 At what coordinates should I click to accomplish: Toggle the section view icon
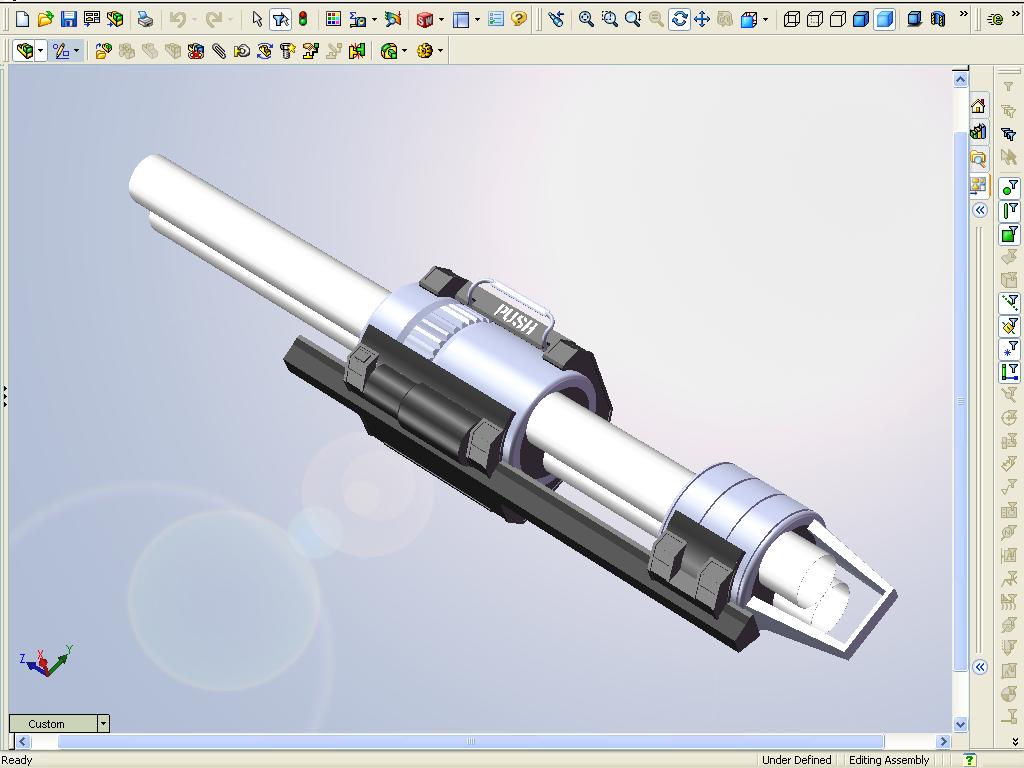pyautogui.click(x=938, y=19)
